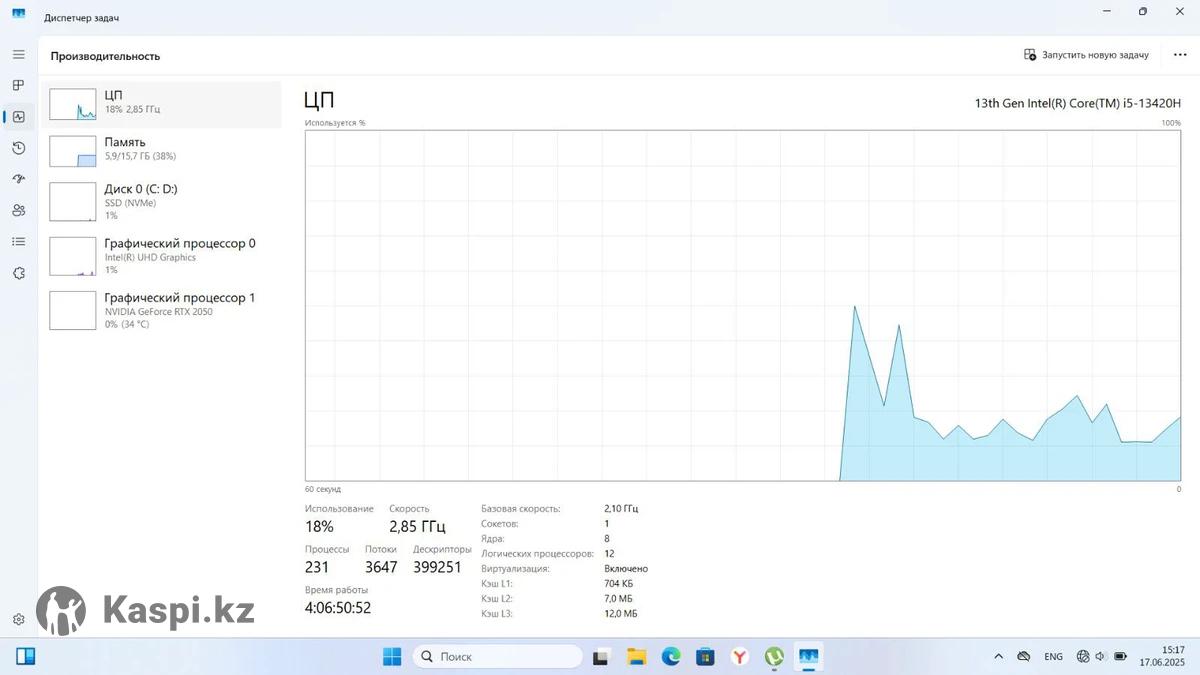Viewport: 1200px width, 675px height.
Task: Click the threads count 3647
Action: point(381,567)
